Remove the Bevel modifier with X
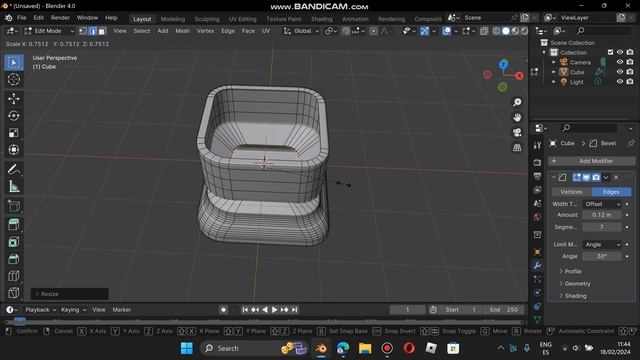This screenshot has width=640, height=360. tap(616, 177)
